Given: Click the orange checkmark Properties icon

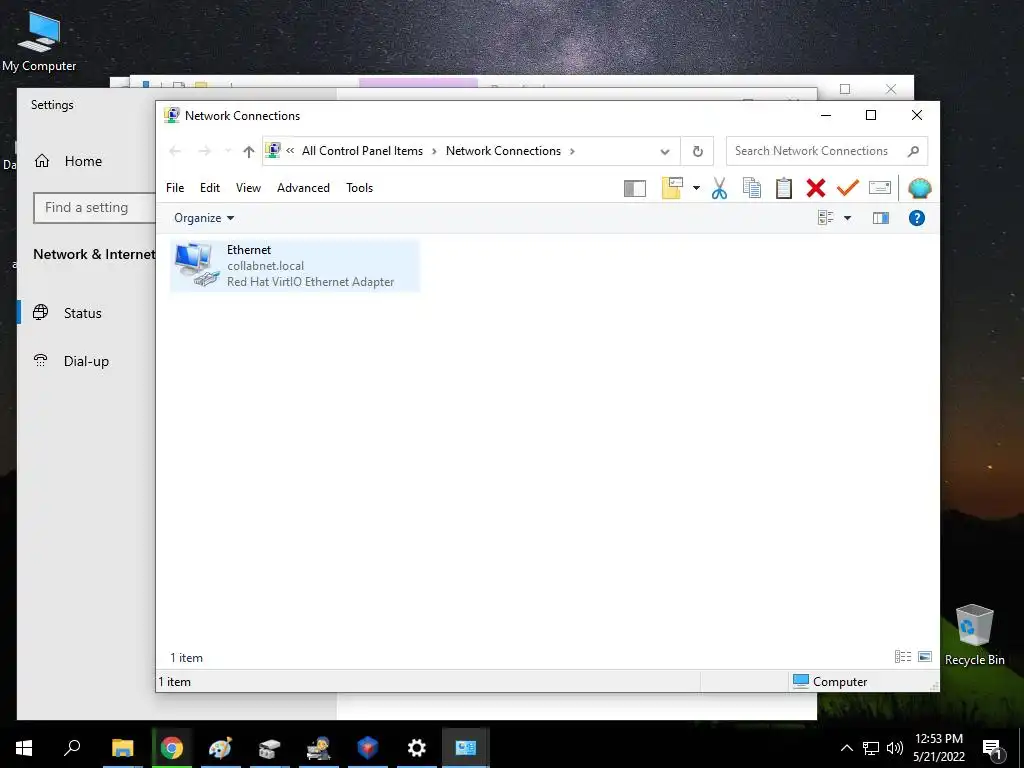Looking at the screenshot, I should click(847, 188).
